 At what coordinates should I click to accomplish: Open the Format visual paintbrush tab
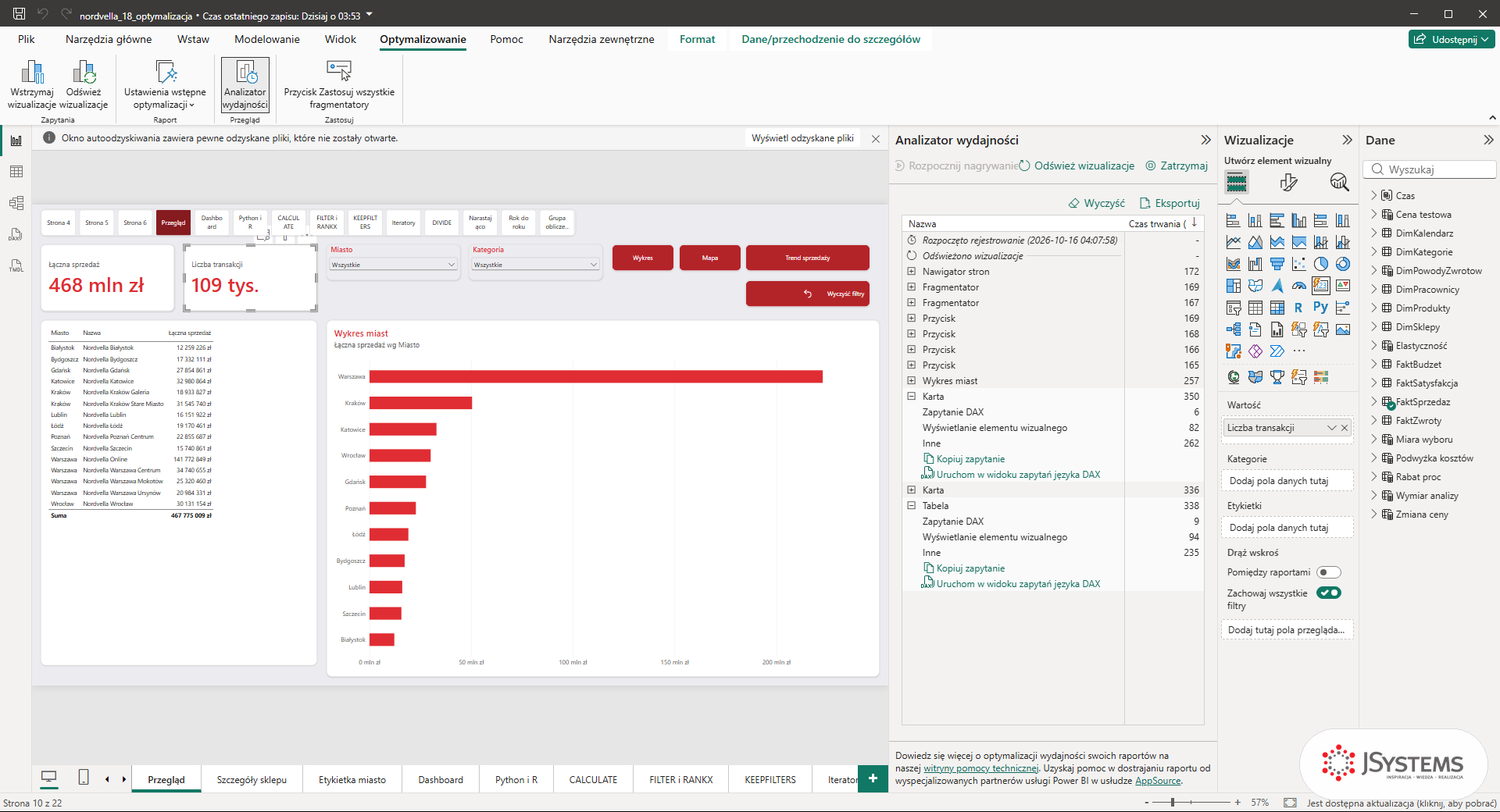(1288, 183)
